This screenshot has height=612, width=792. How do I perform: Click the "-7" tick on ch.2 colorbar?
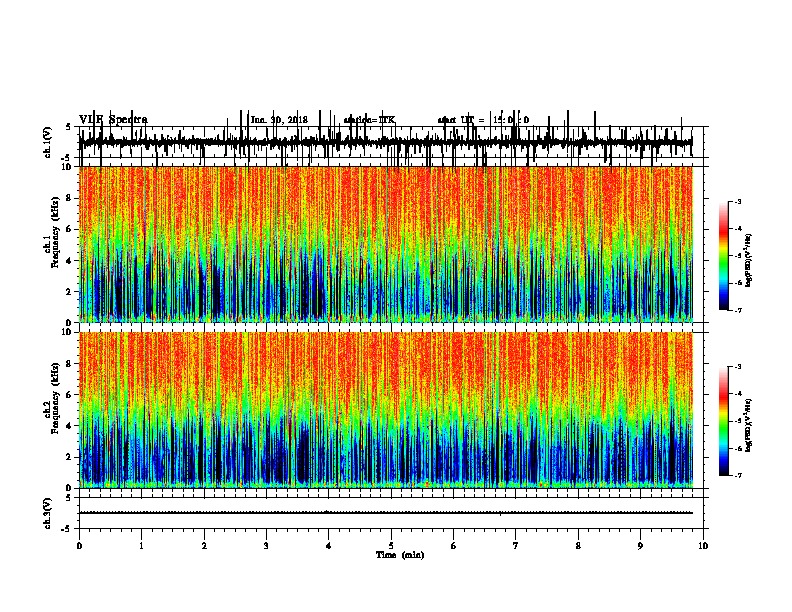pyautogui.click(x=737, y=476)
